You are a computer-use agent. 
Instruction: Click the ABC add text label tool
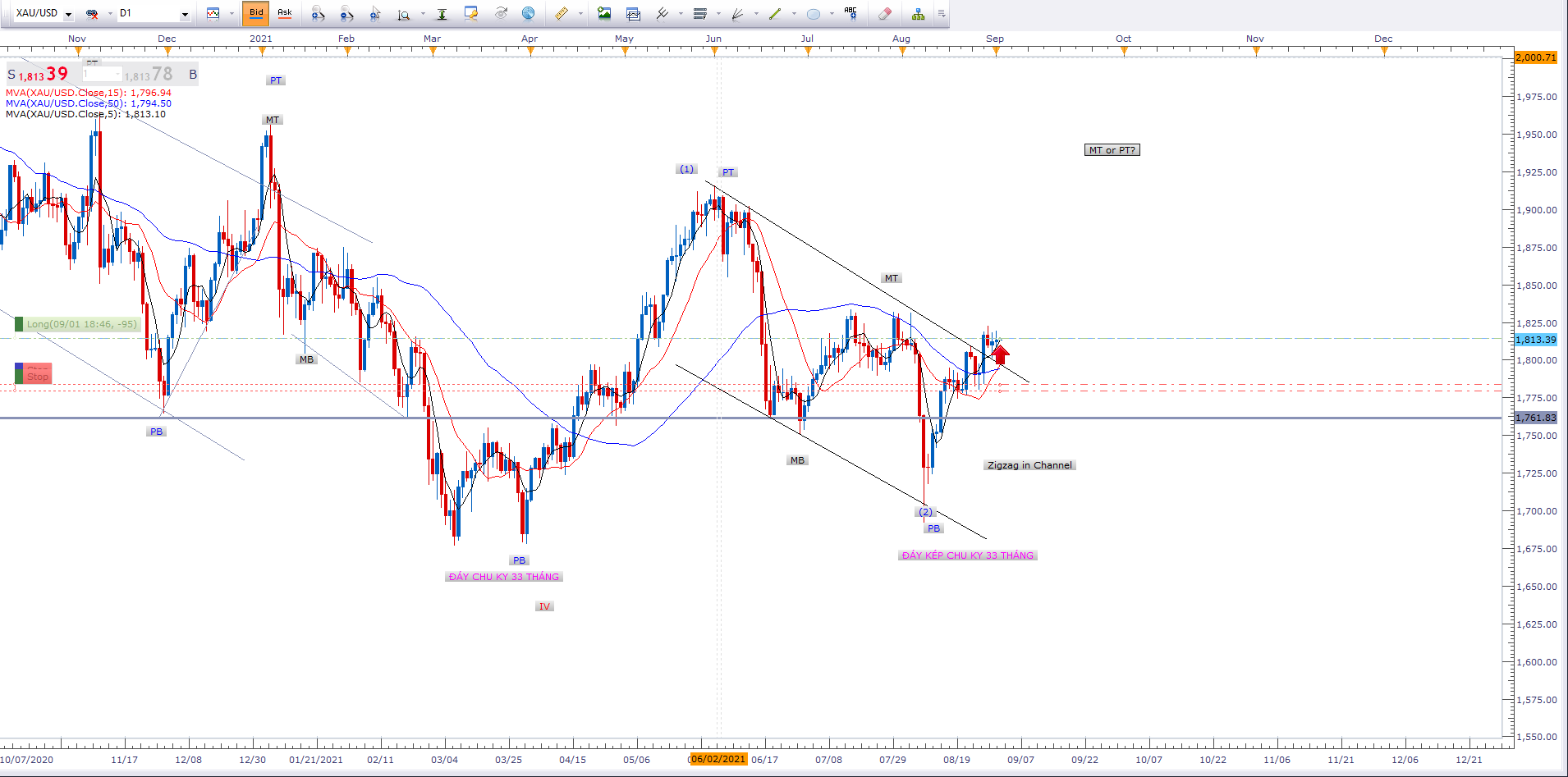(850, 13)
